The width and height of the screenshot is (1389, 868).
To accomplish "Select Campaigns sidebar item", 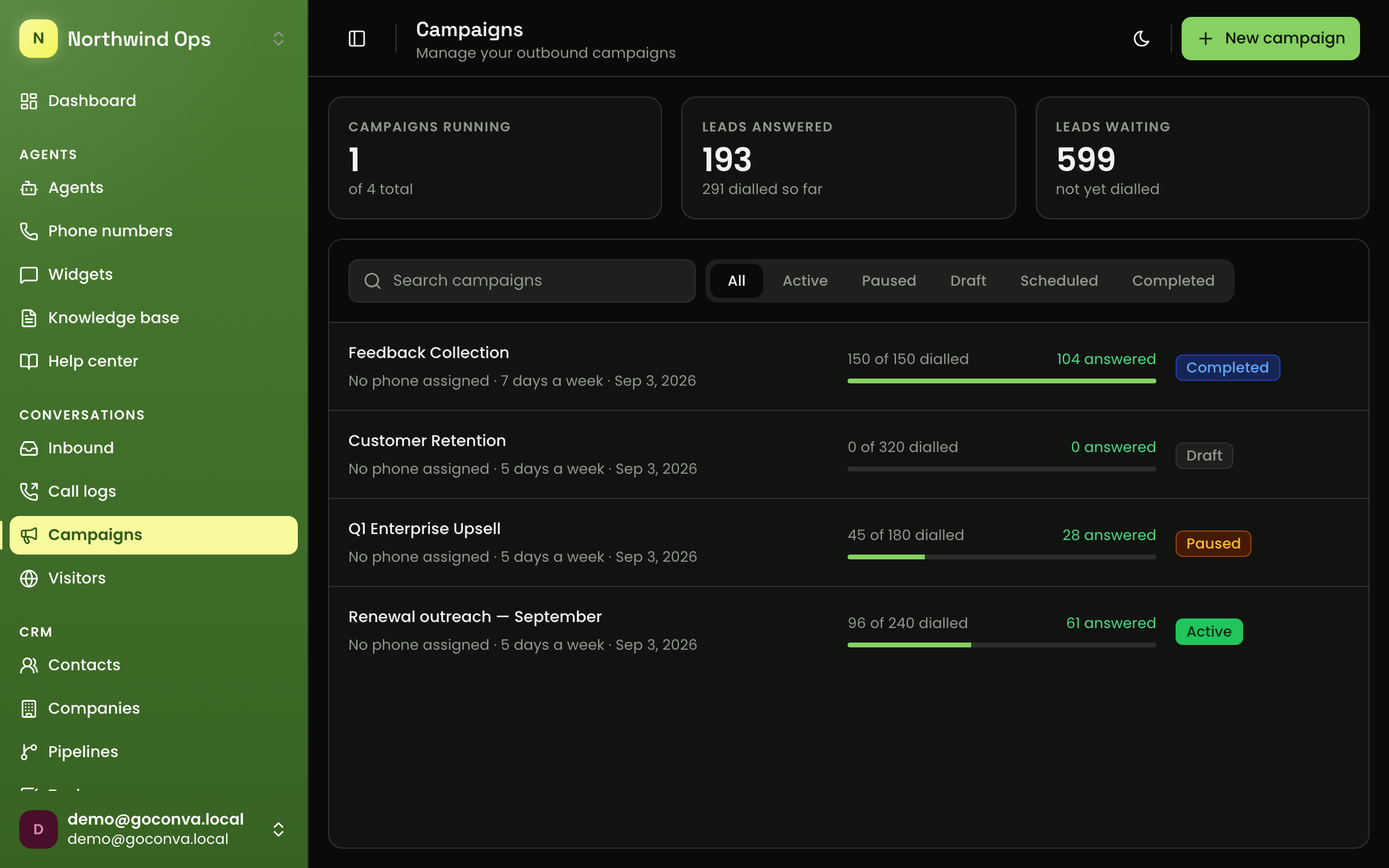I will pyautogui.click(x=154, y=535).
